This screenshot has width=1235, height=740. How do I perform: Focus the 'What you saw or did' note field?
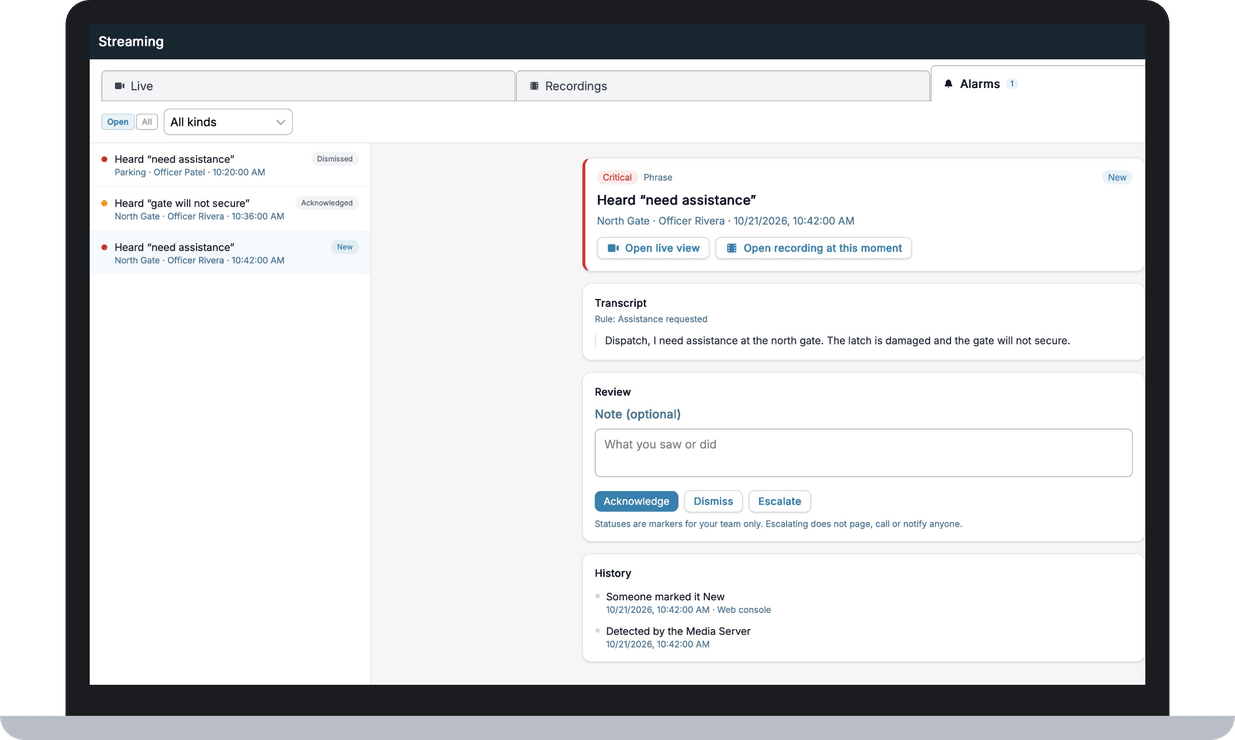863,453
